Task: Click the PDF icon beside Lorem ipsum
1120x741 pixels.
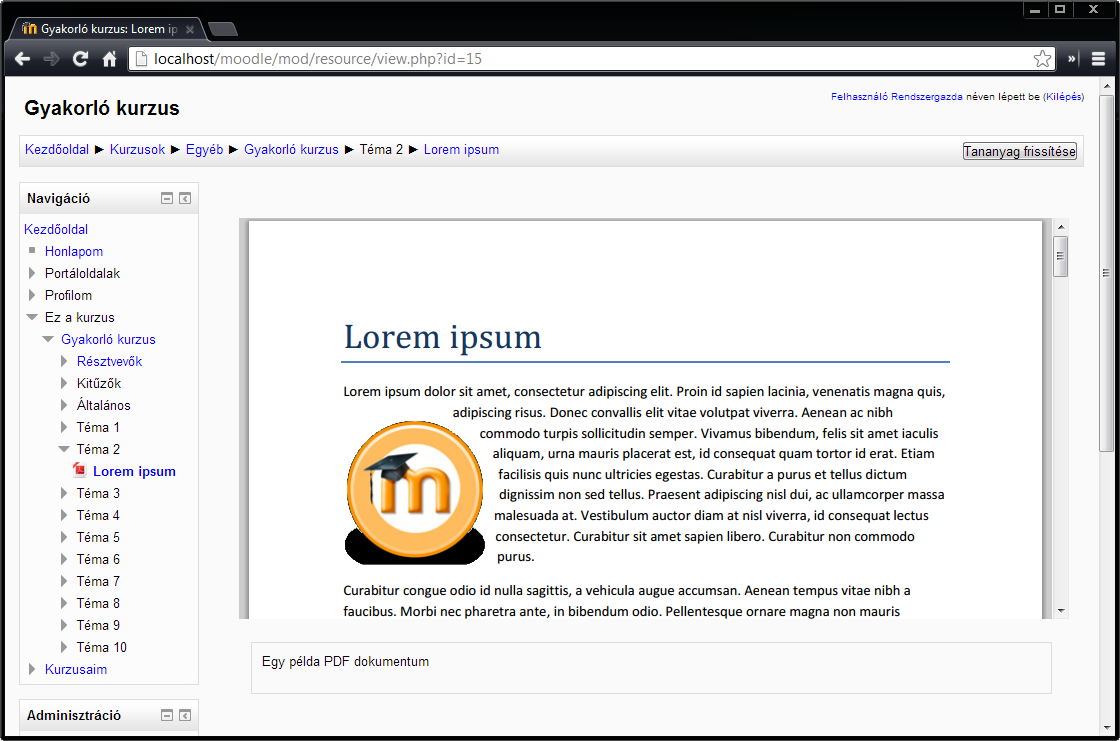Action: tap(79, 470)
